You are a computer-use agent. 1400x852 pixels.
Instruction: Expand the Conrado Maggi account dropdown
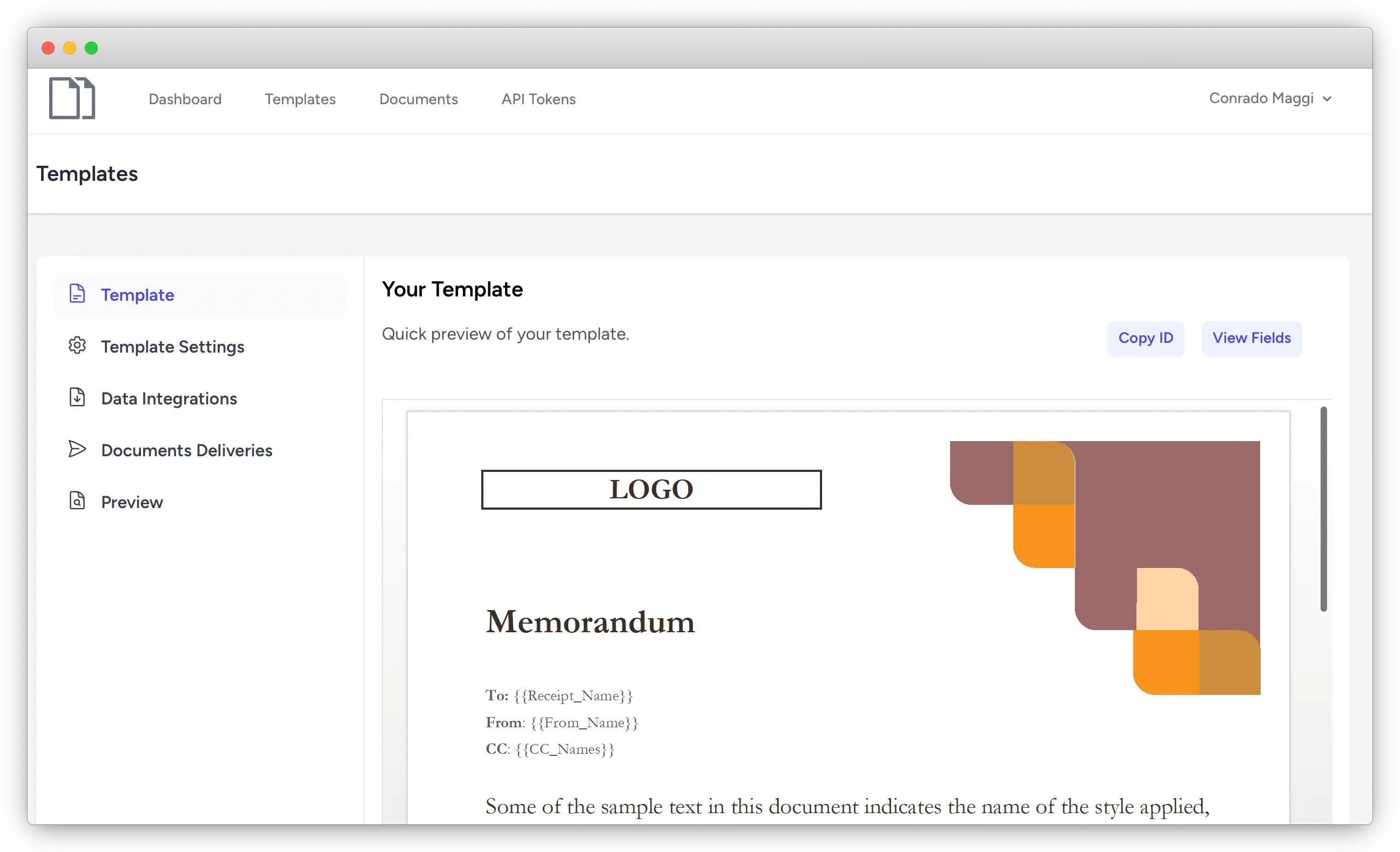(x=1328, y=98)
